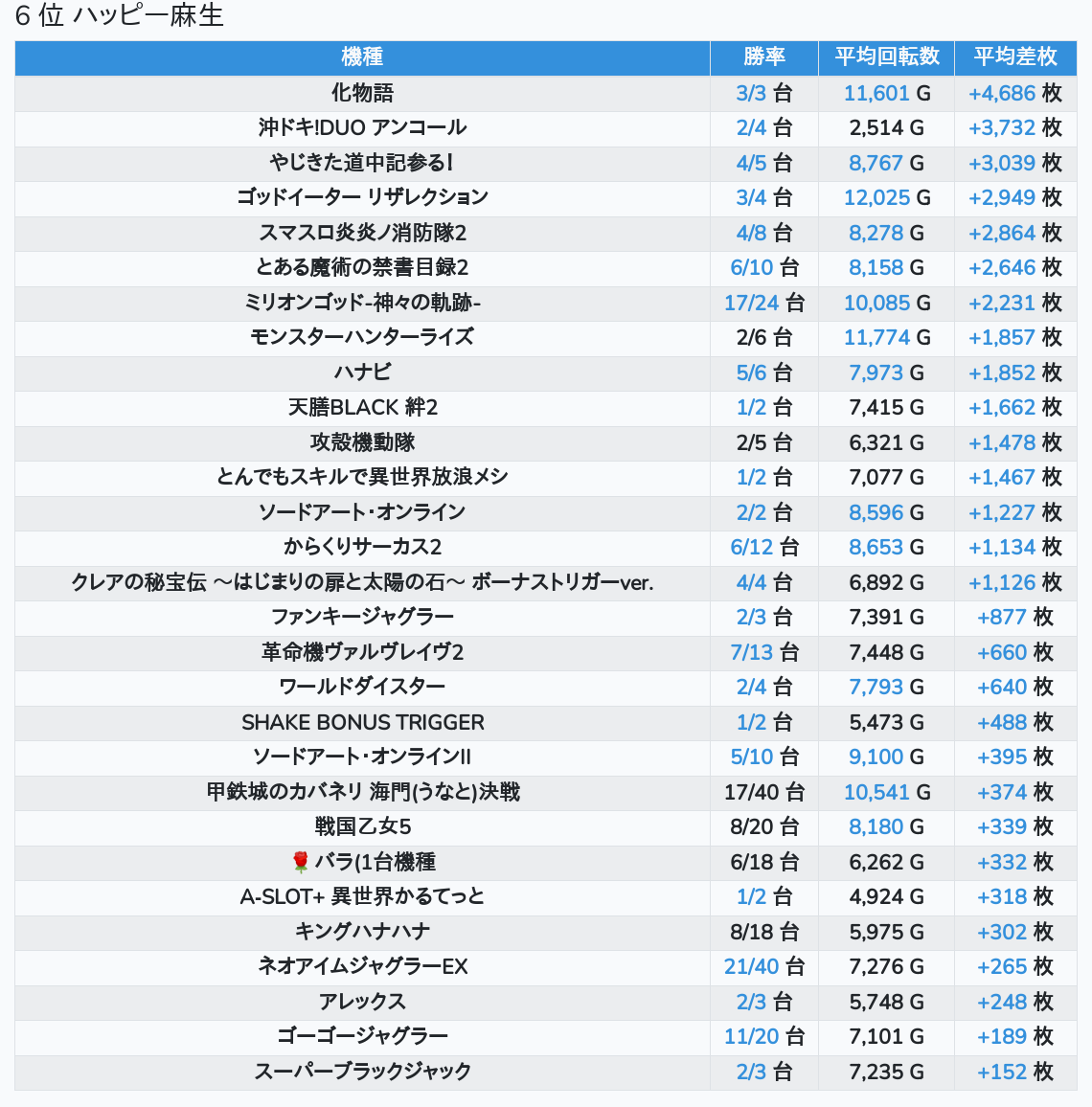Click the rose icon beside バラ(1台機種
Image resolution: width=1092 pixels, height=1107 pixels.
pyautogui.click(x=300, y=862)
